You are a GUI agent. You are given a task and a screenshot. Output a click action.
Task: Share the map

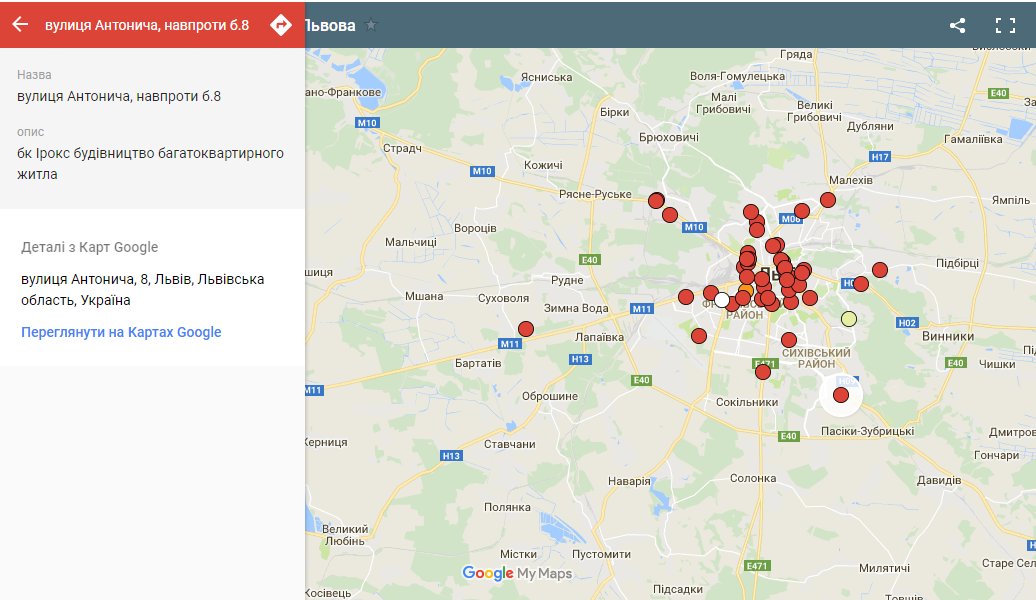(x=957, y=25)
